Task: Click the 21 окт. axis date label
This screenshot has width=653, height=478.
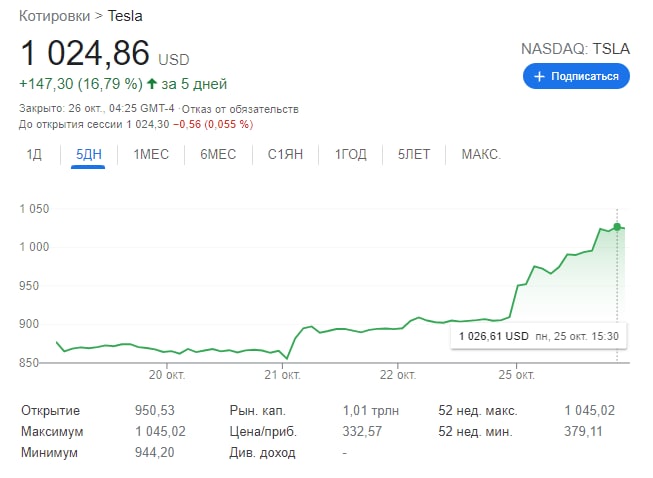Action: click(x=282, y=375)
